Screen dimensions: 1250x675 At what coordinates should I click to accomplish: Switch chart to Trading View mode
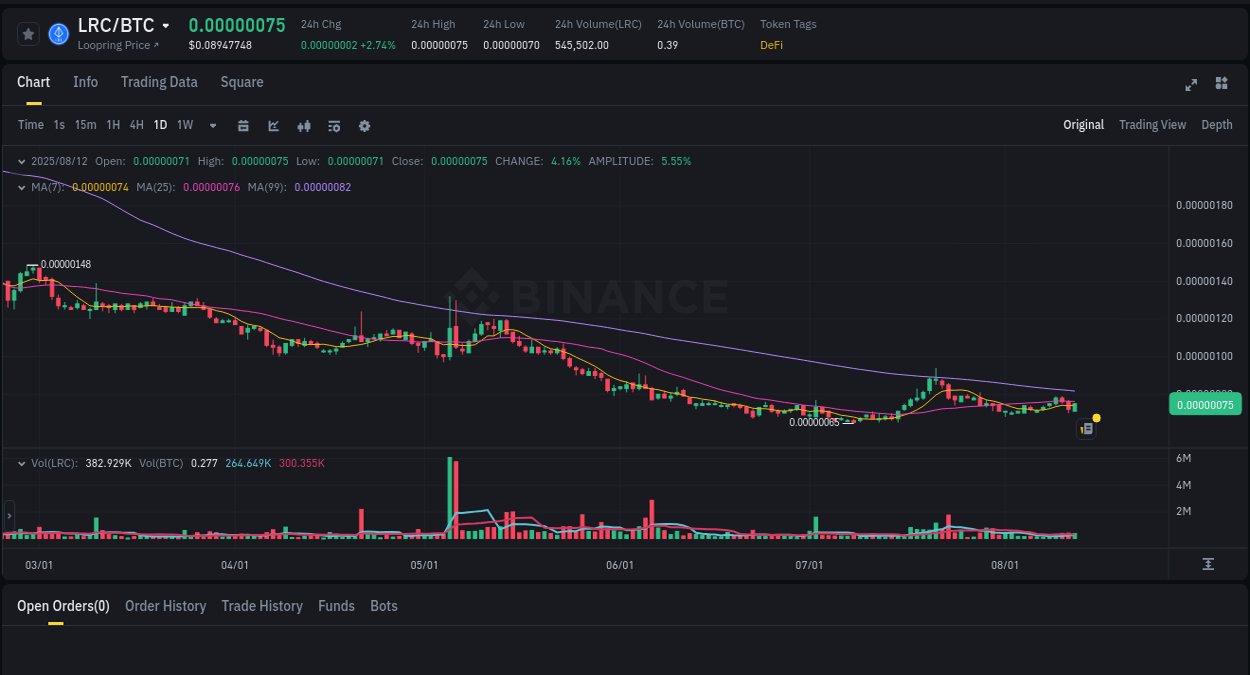[x=1152, y=125]
